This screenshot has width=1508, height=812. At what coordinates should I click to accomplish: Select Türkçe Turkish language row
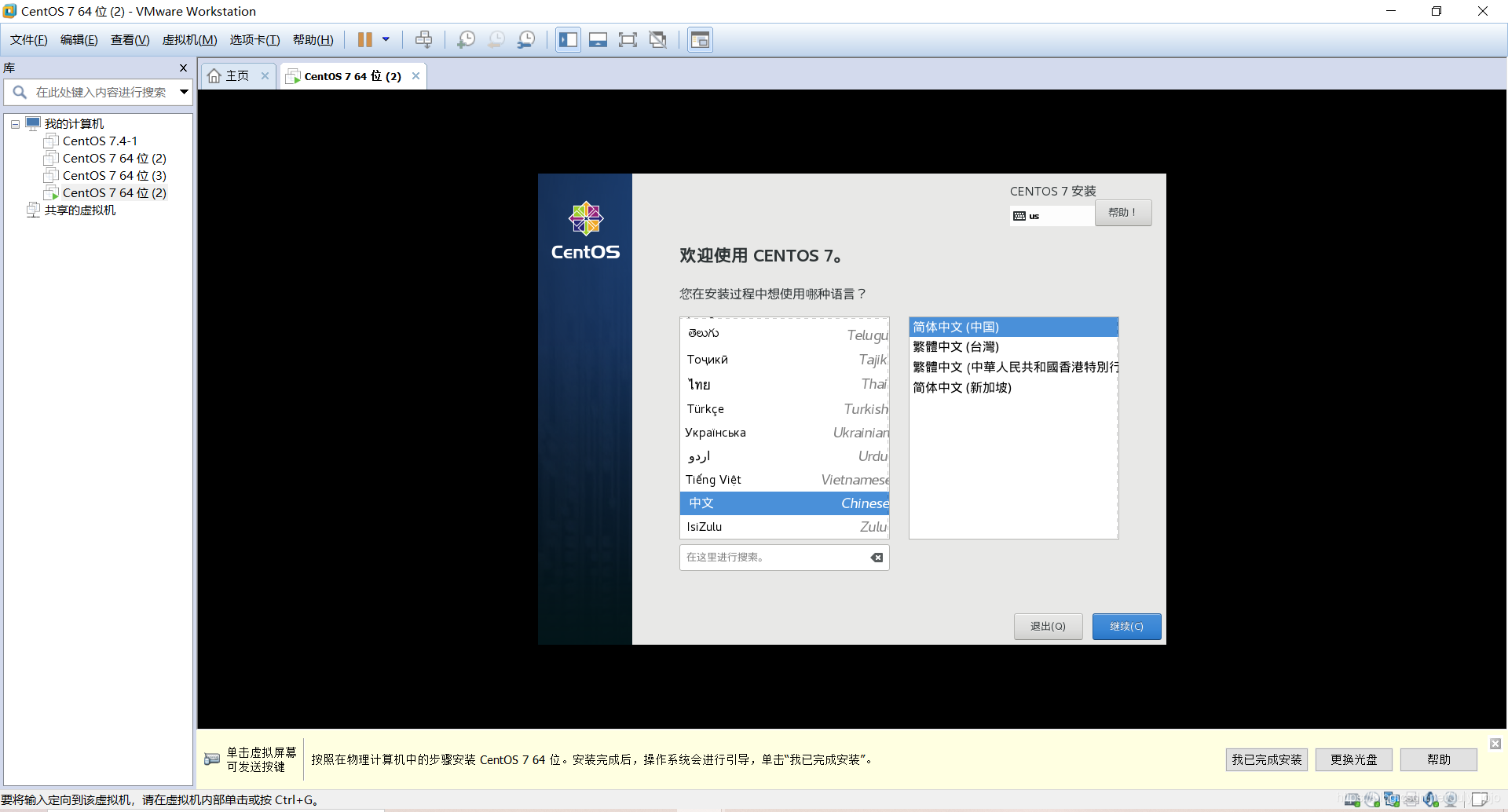[x=785, y=409]
